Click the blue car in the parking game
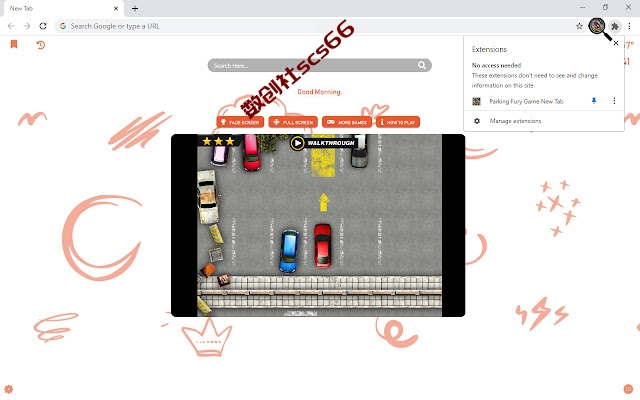Viewport: 640px width, 400px height. 289,251
